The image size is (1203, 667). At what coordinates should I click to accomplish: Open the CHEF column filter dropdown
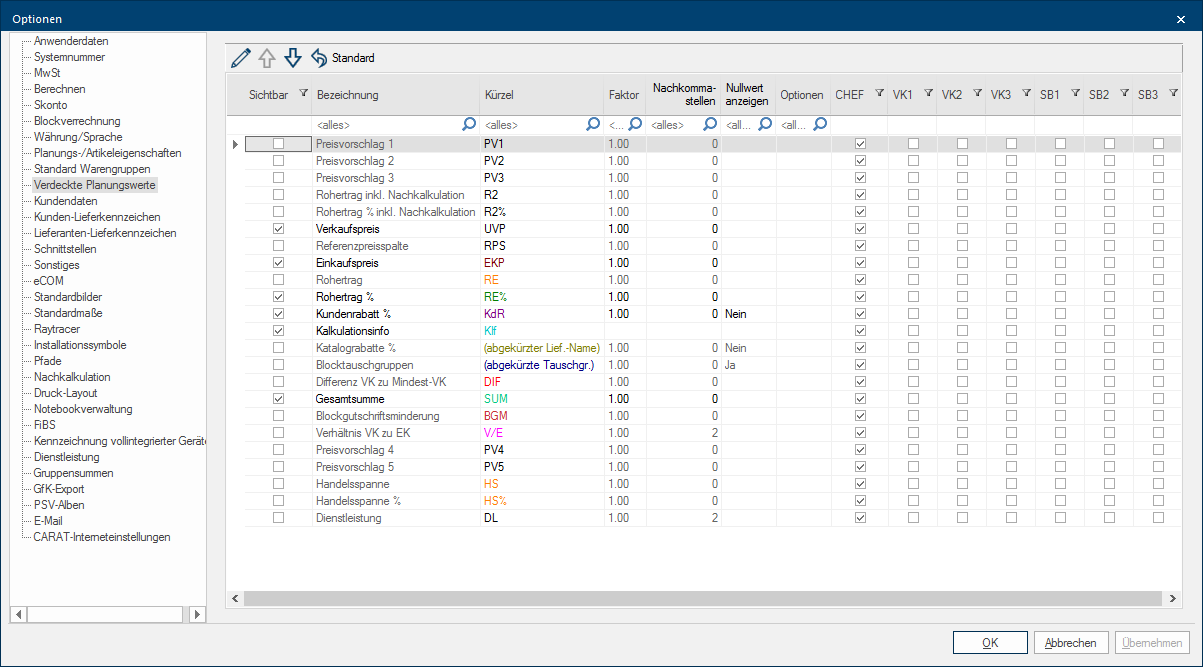[879, 93]
